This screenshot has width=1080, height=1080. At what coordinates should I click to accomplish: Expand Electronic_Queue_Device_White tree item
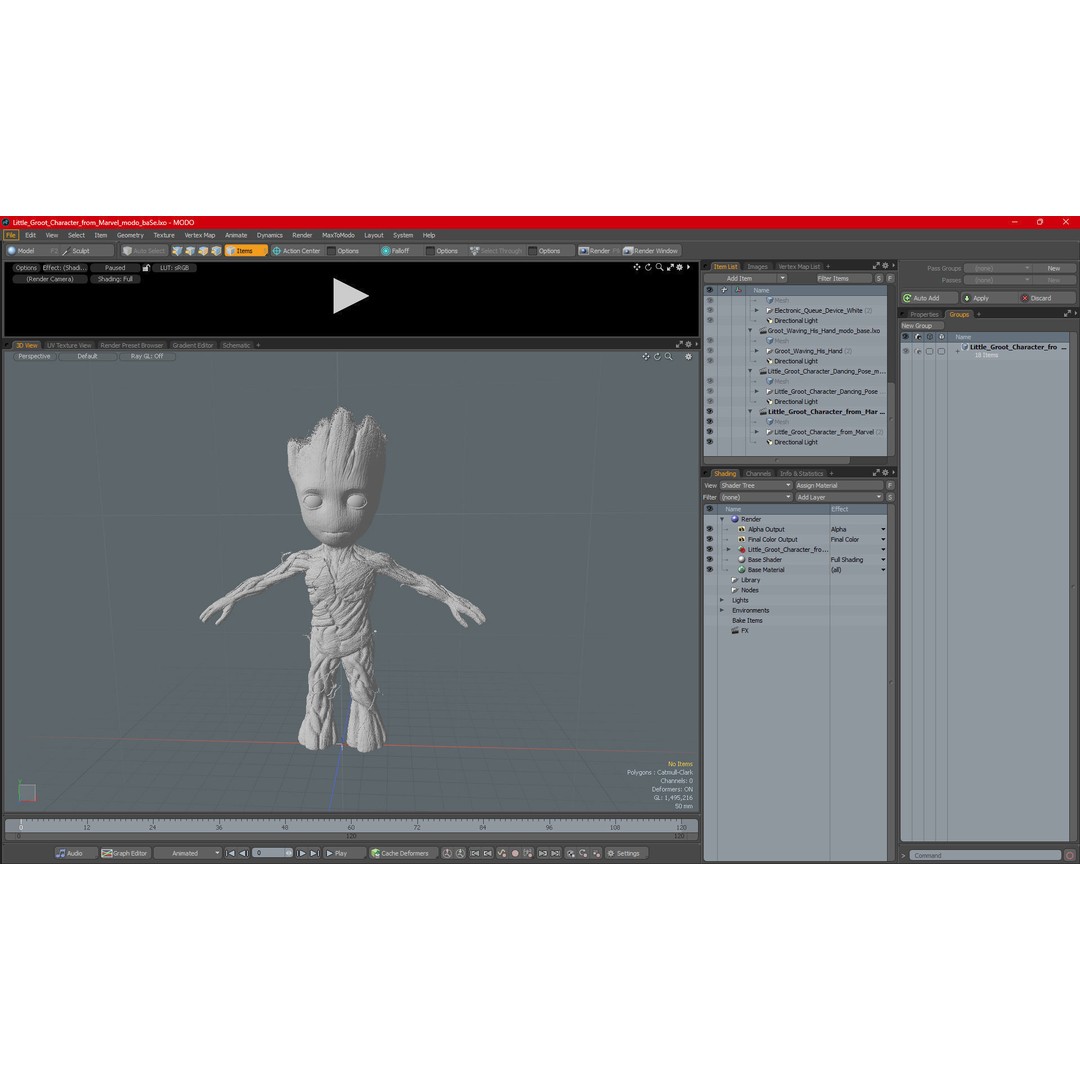(757, 311)
